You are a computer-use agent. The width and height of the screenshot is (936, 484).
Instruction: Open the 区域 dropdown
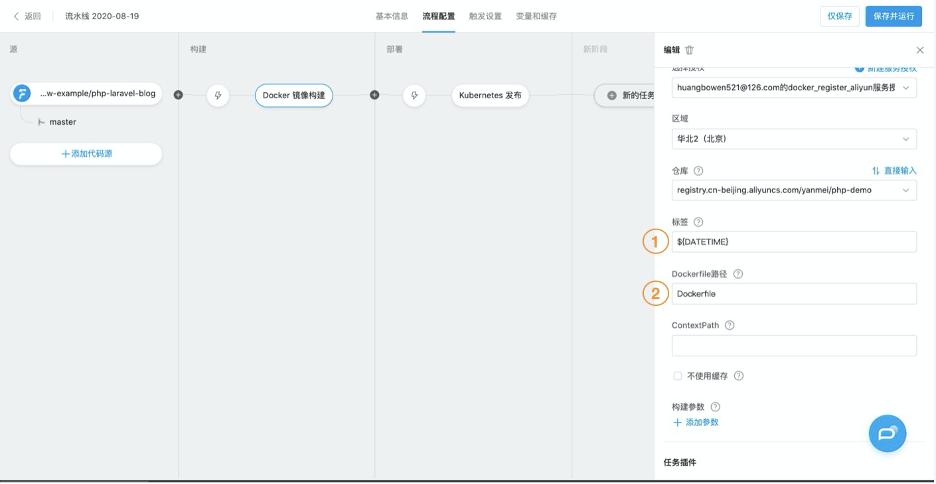pos(794,139)
